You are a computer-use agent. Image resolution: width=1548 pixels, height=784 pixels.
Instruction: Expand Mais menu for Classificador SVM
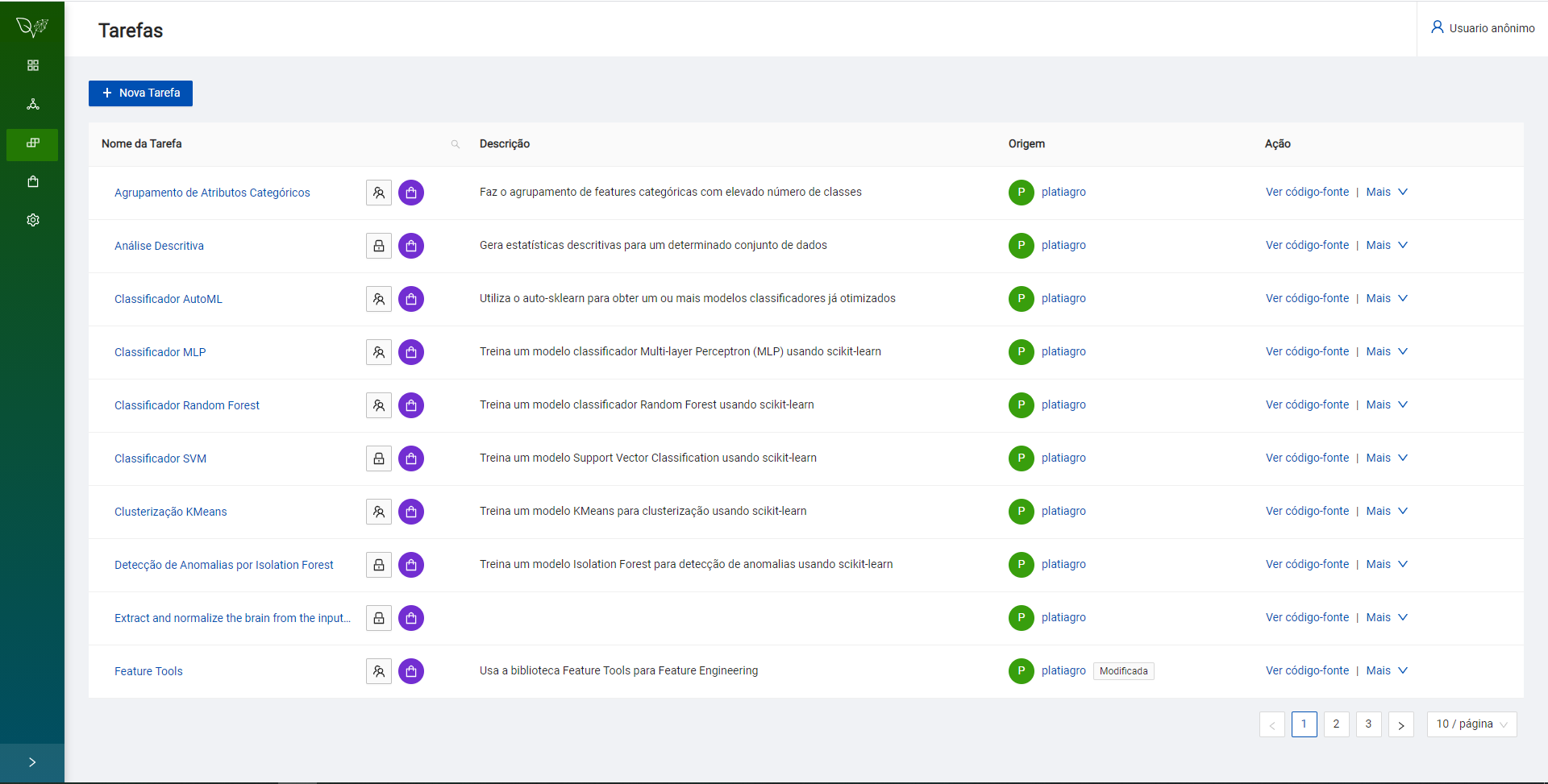point(1387,458)
